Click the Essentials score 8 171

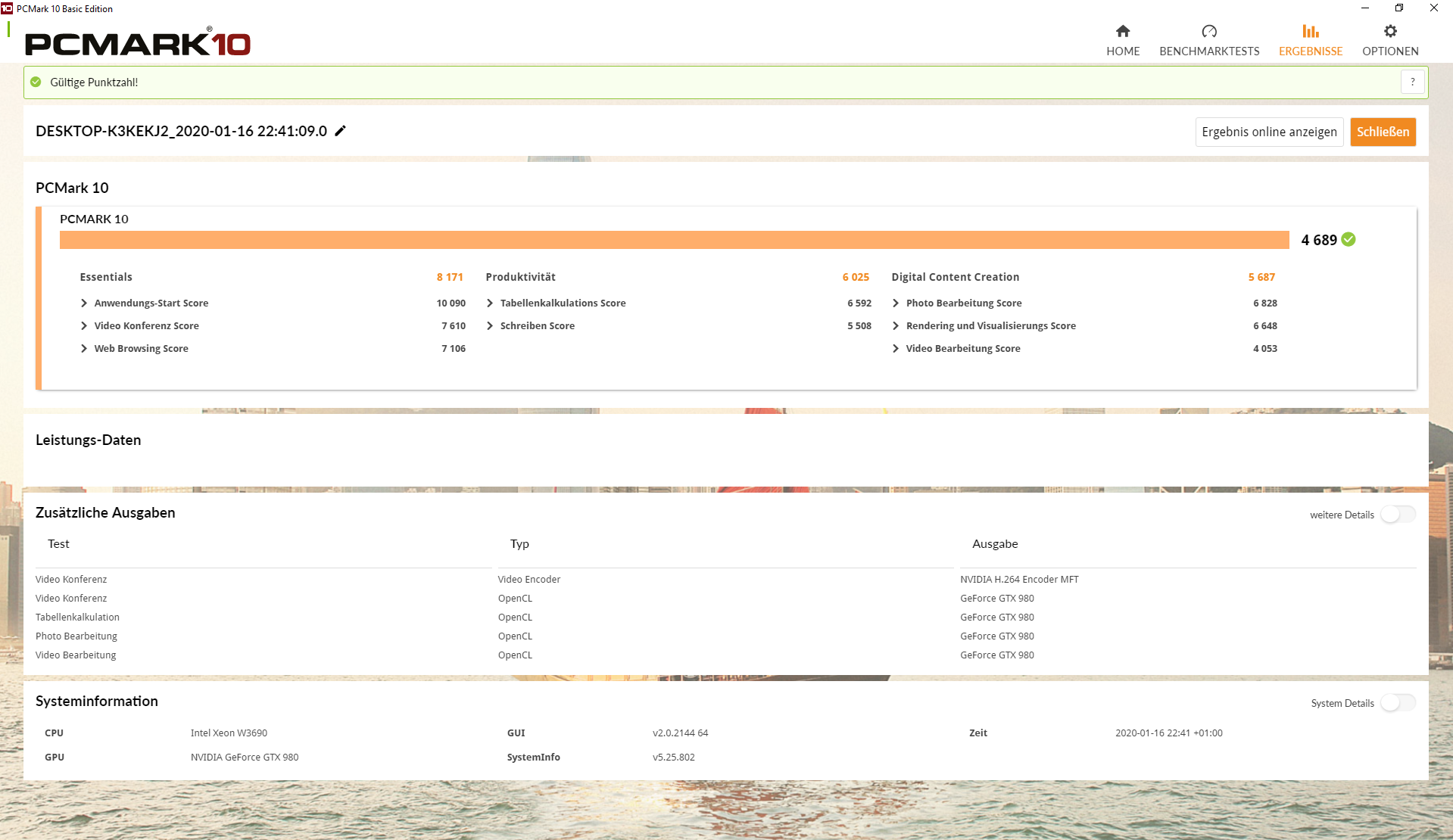tap(450, 277)
